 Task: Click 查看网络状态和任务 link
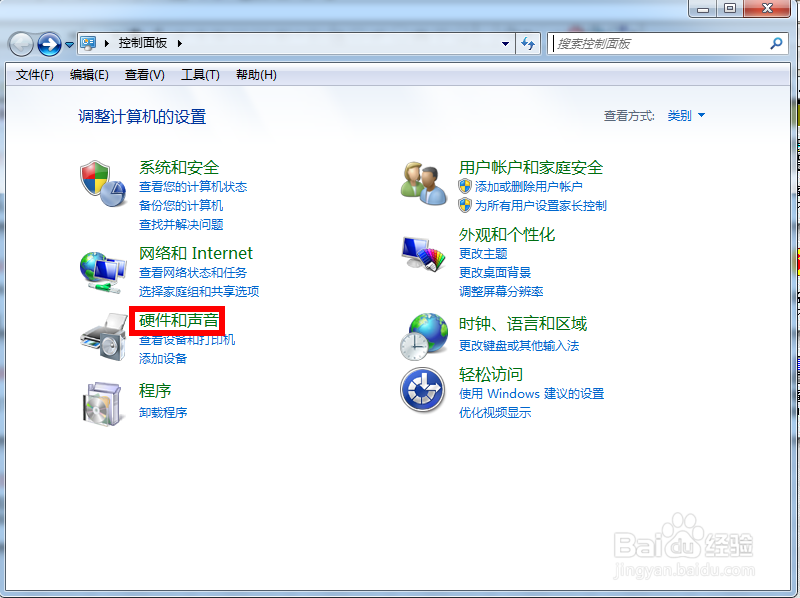coord(193,272)
